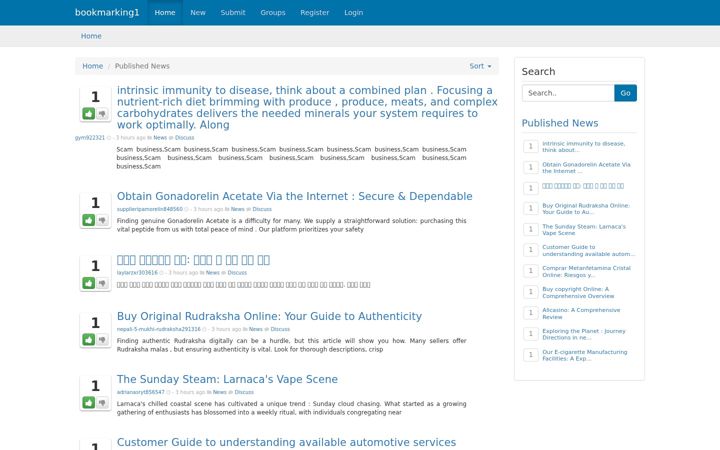Click vote count box beside sidebar Allcasino link
Screen dimensions: 720x450
click(x=531, y=313)
